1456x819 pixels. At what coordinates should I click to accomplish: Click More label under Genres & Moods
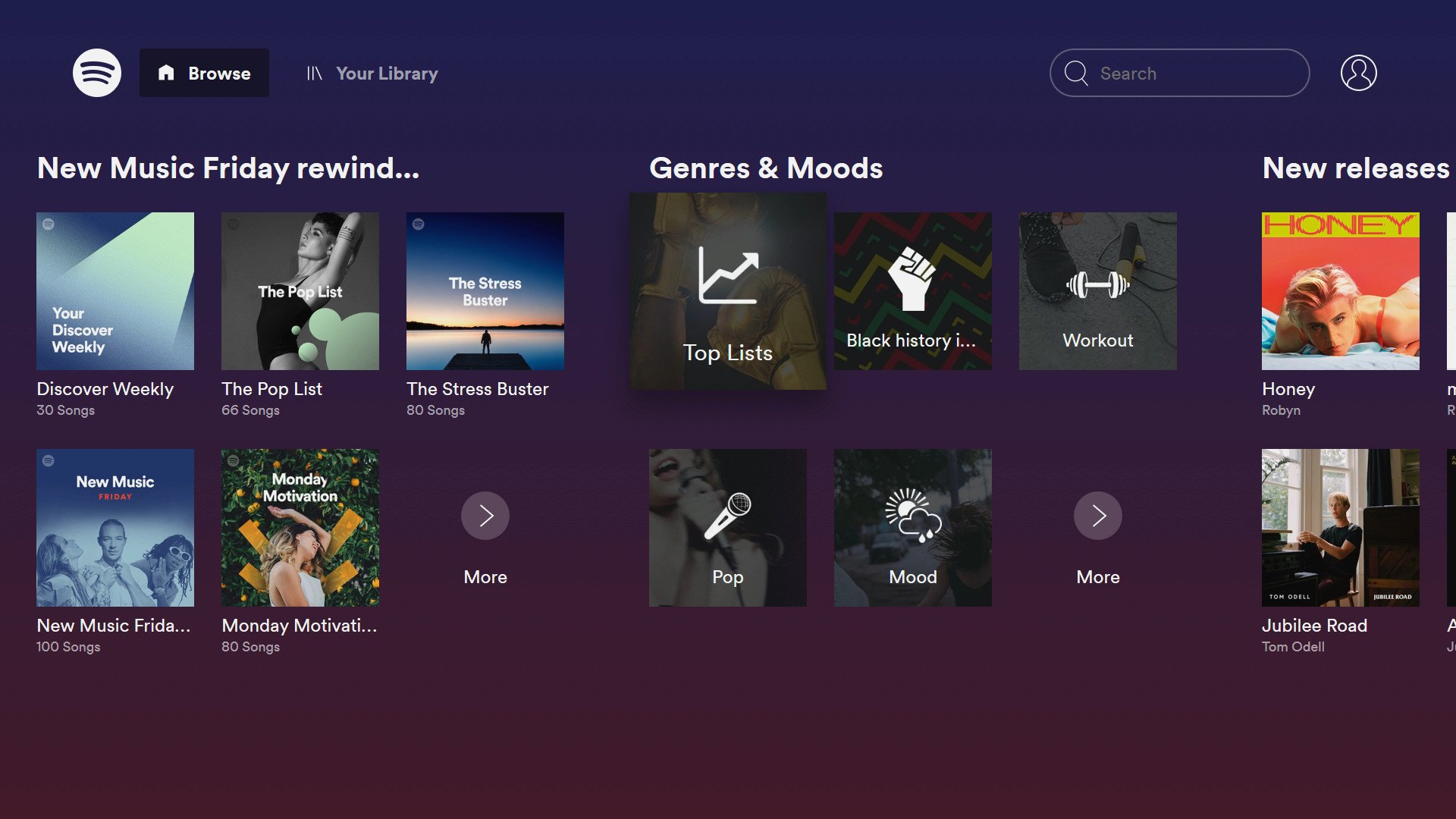[x=1098, y=577]
